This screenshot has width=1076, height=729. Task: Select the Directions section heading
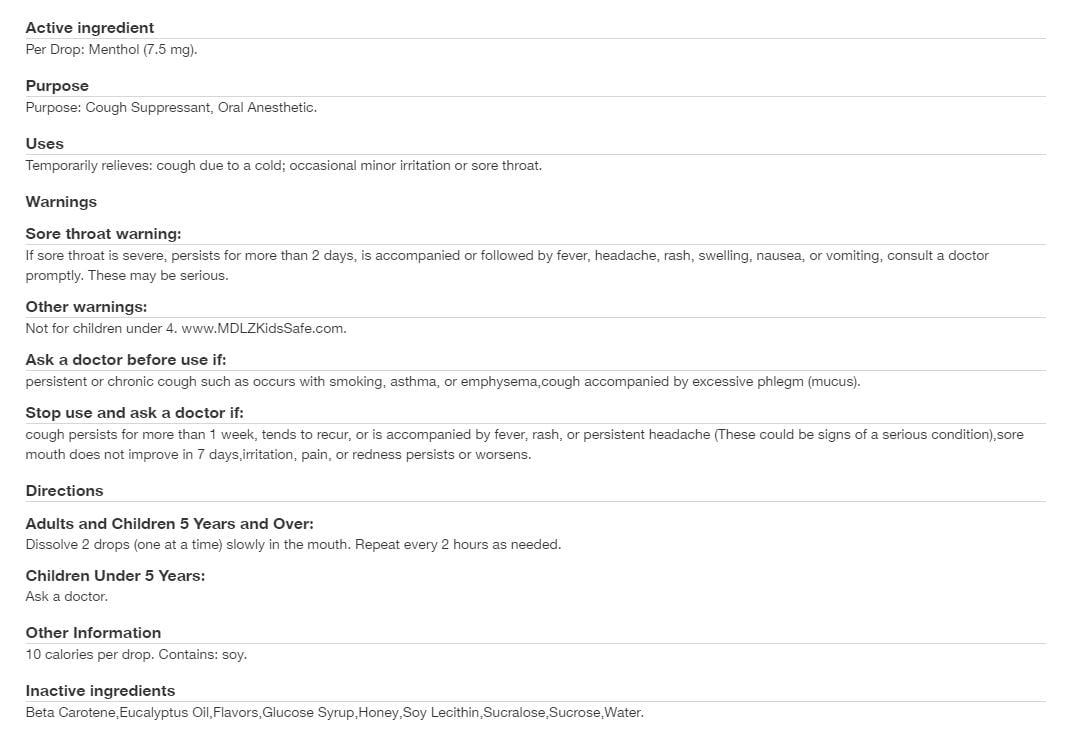tap(64, 491)
